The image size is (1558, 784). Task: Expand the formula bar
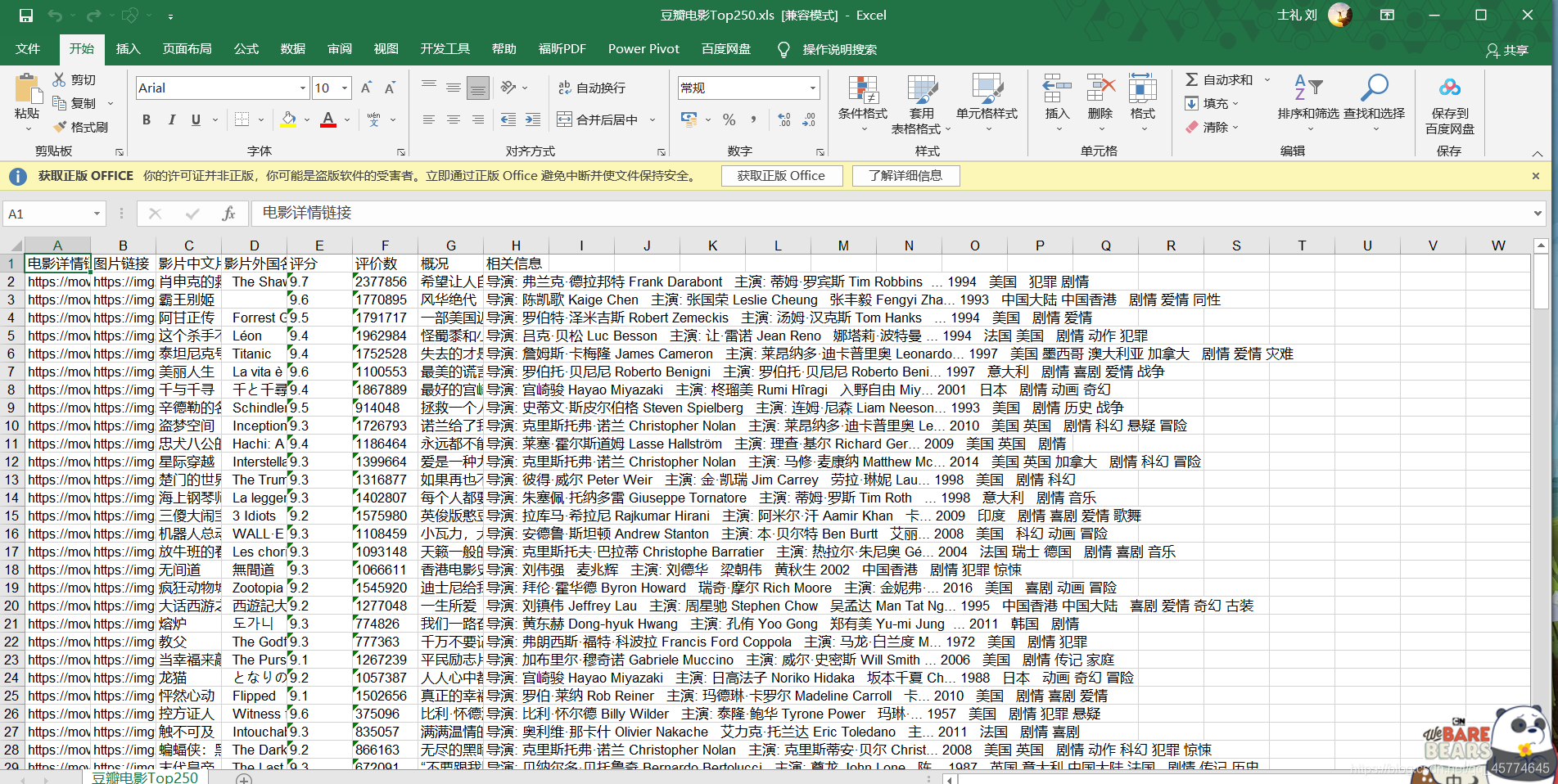(1537, 214)
